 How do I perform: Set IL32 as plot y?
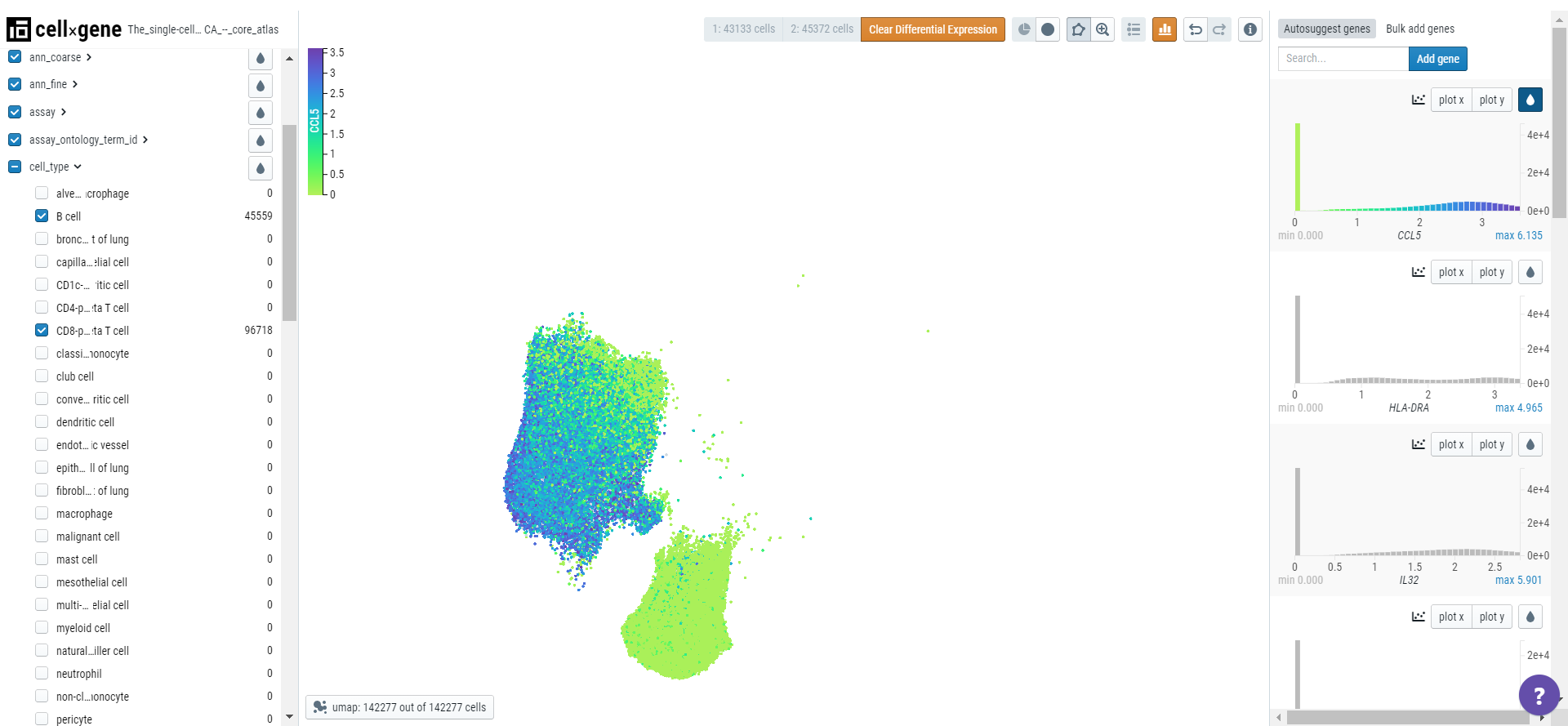click(x=1492, y=444)
